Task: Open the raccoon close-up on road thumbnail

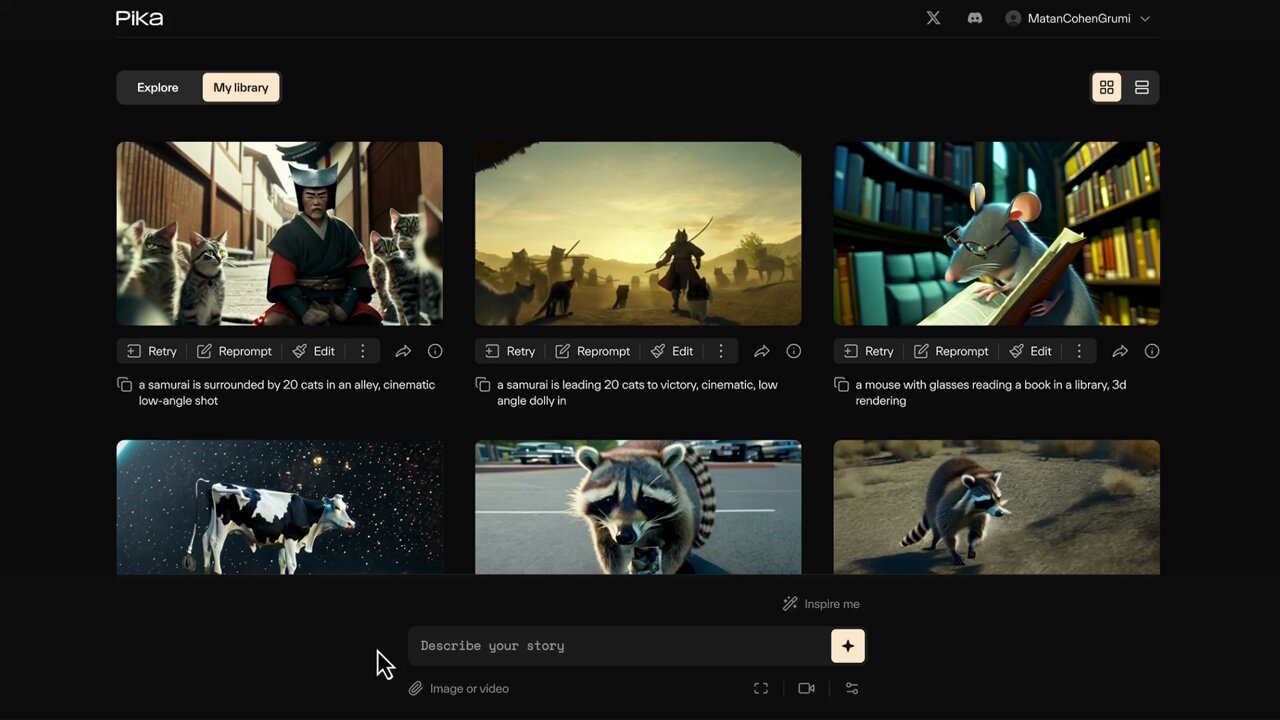Action: [638, 507]
